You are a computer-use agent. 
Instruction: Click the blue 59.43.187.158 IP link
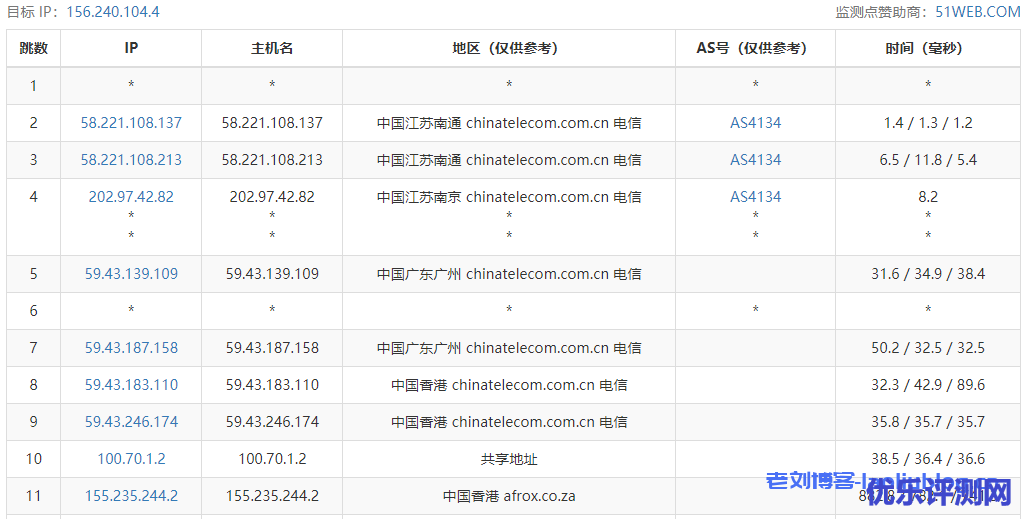131,348
